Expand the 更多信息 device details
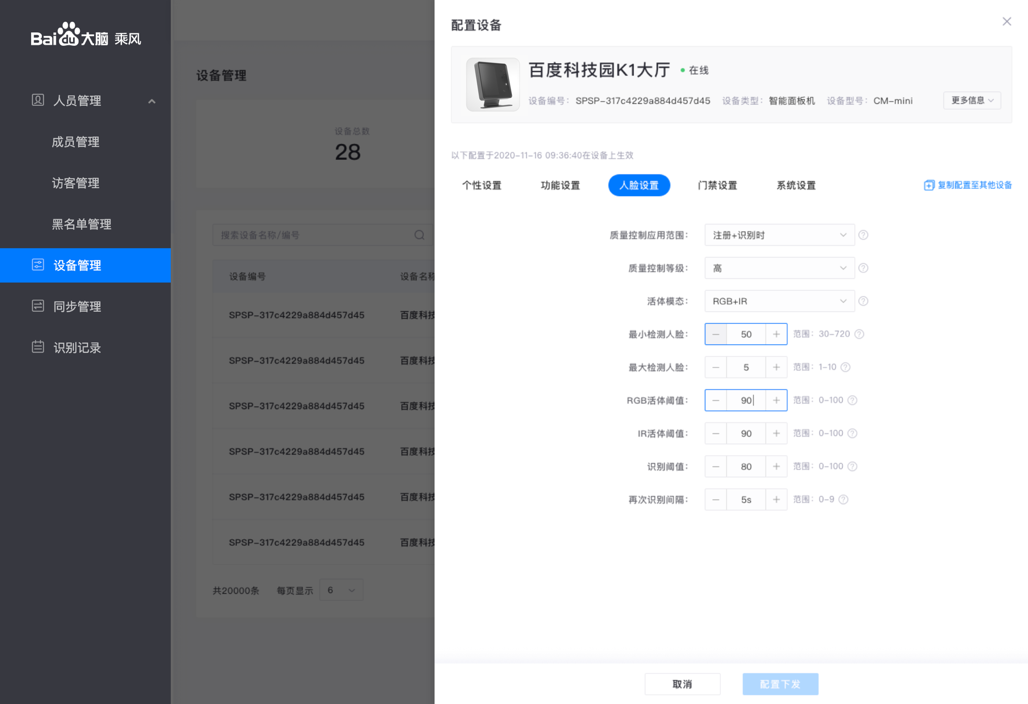 pyautogui.click(x=971, y=100)
